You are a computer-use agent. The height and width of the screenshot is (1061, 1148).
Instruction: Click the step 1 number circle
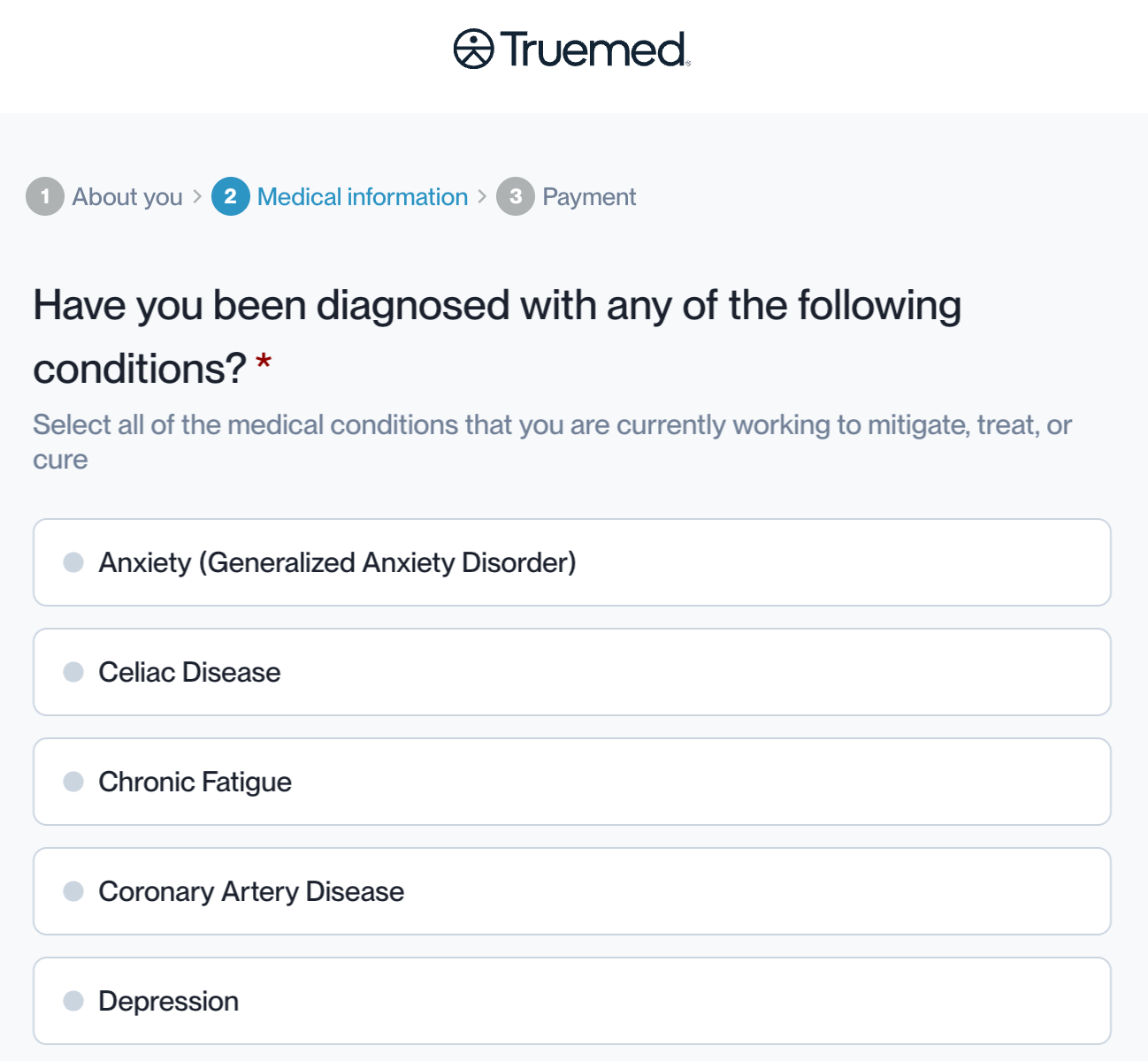[x=45, y=196]
